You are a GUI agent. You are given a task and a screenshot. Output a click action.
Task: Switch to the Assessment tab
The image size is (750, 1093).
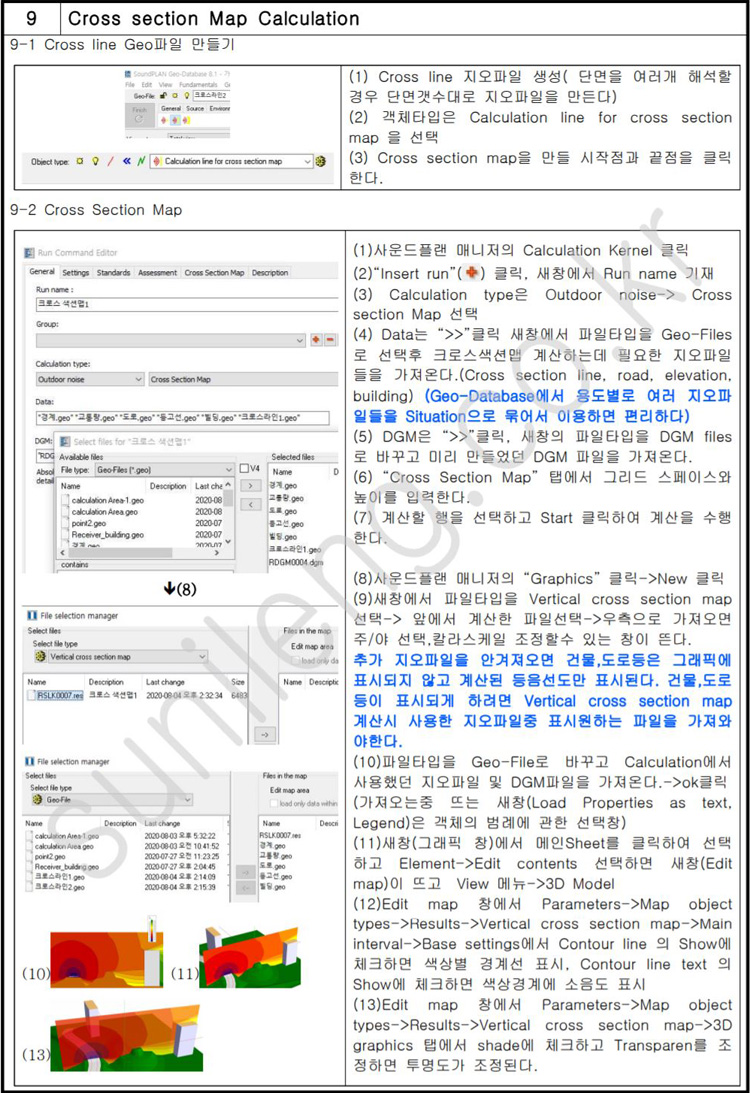[x=158, y=273]
